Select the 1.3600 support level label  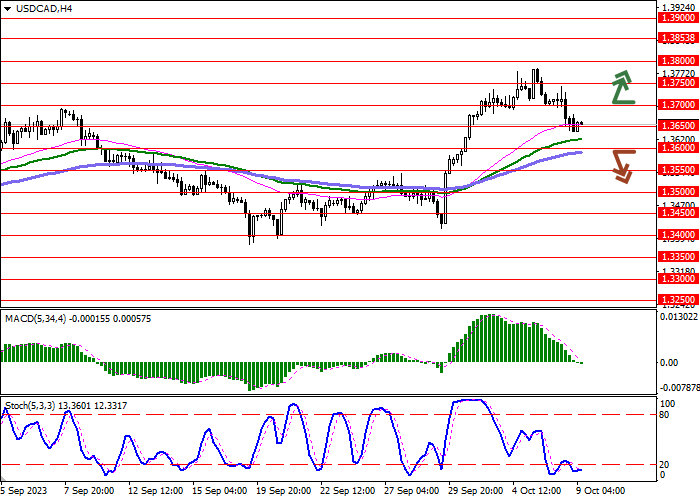point(678,147)
